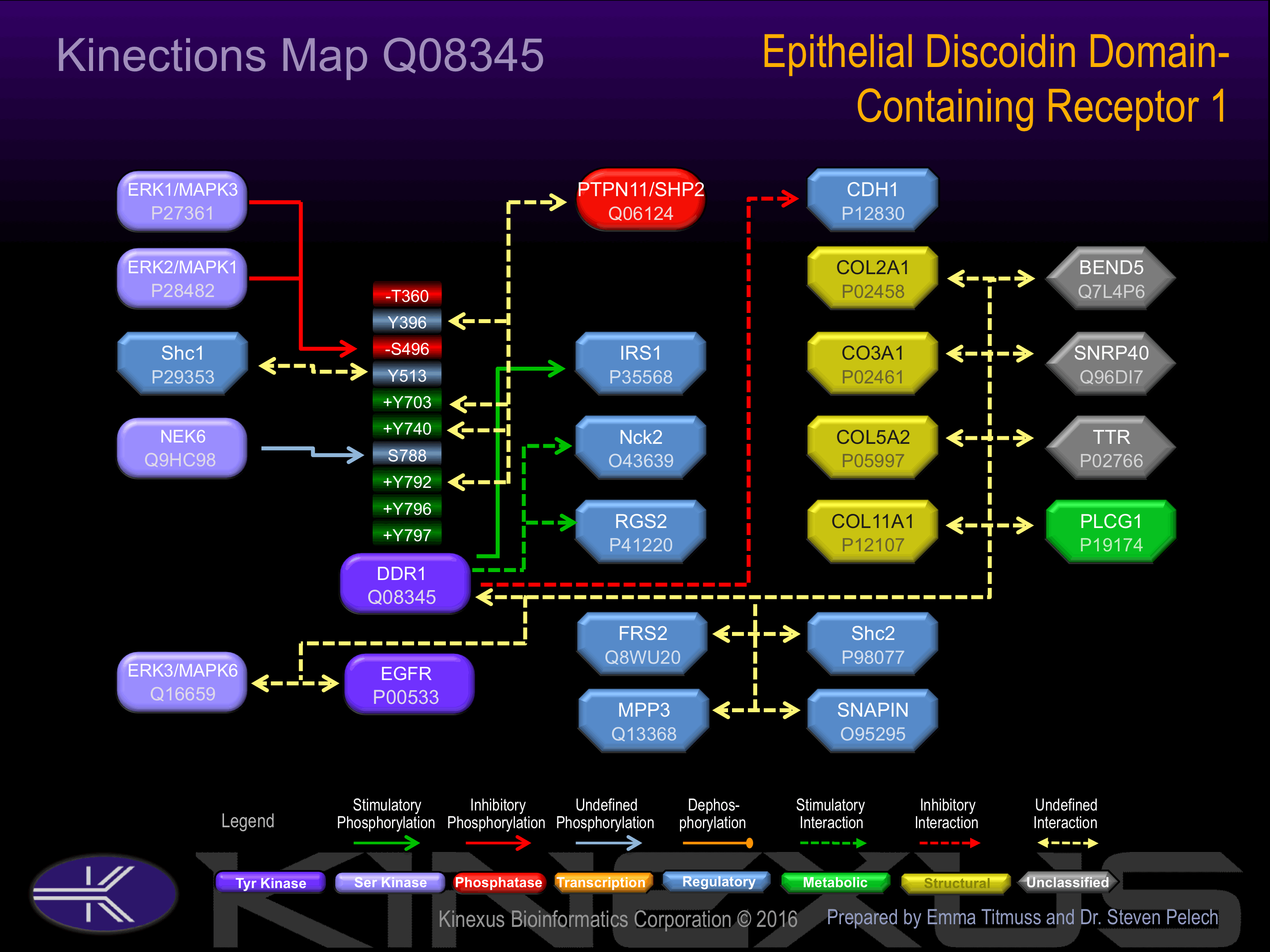The width and height of the screenshot is (1270, 952).
Task: Select the ERK2/MAPK1 P28482 node
Action: click(182, 279)
